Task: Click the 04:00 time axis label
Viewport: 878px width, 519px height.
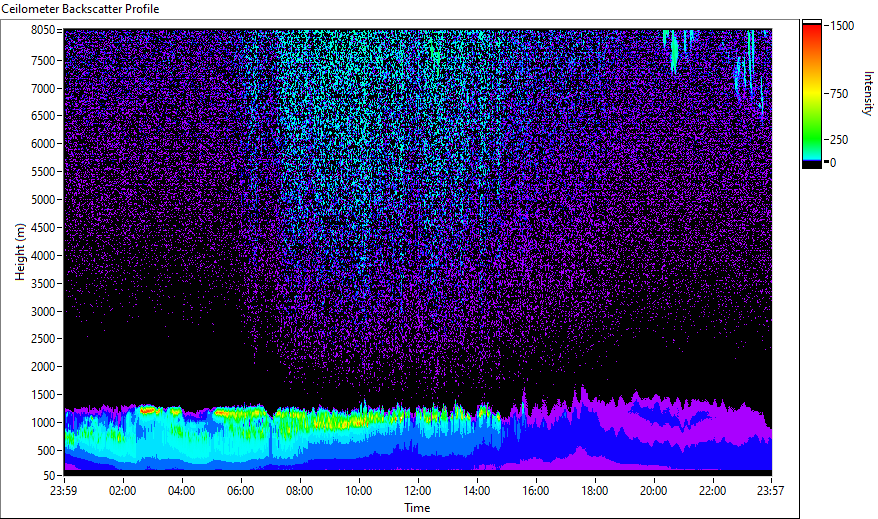Action: click(x=181, y=491)
